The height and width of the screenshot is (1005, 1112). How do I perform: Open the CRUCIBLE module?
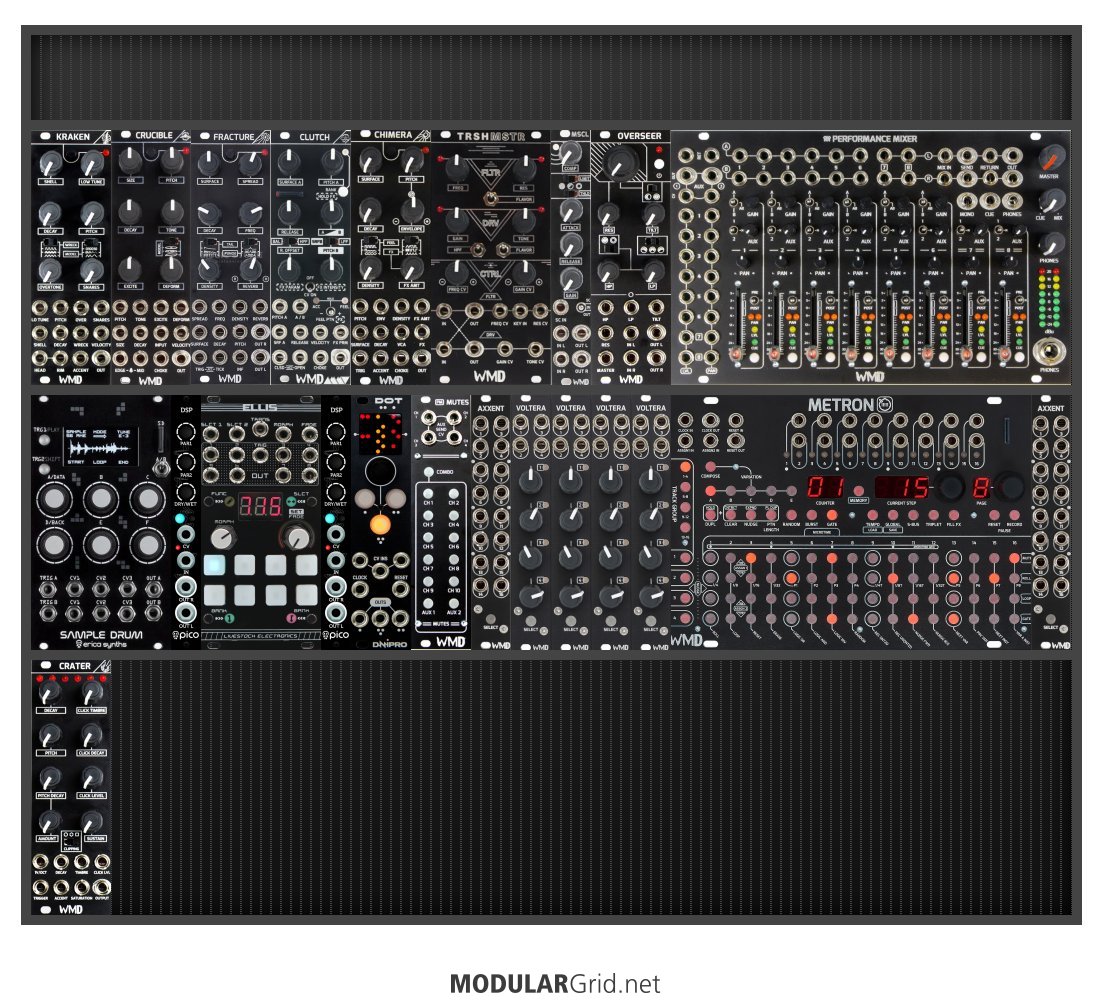(x=154, y=135)
